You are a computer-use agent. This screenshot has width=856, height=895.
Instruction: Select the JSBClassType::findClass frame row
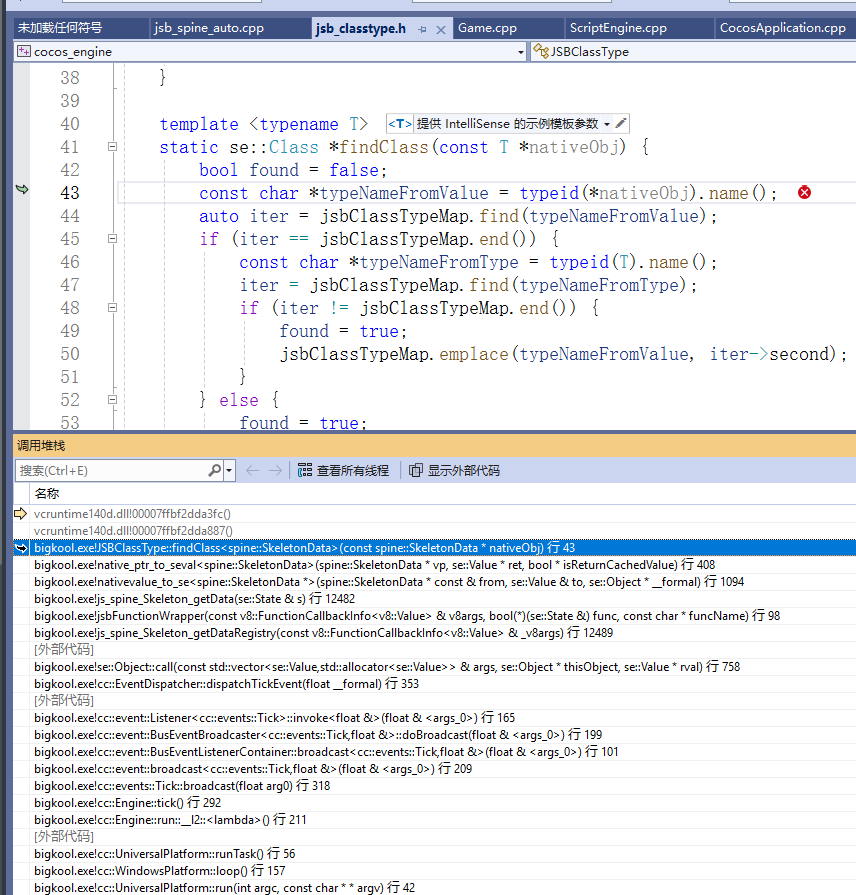[x=443, y=548]
